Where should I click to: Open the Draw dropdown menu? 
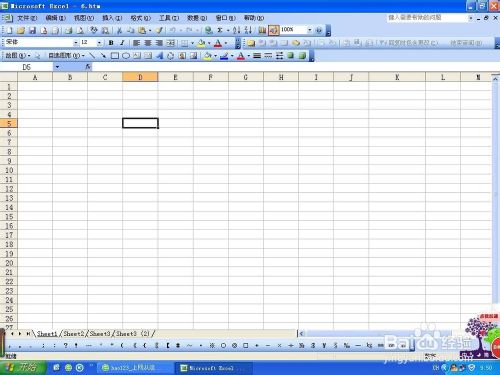pyautogui.click(x=18, y=56)
